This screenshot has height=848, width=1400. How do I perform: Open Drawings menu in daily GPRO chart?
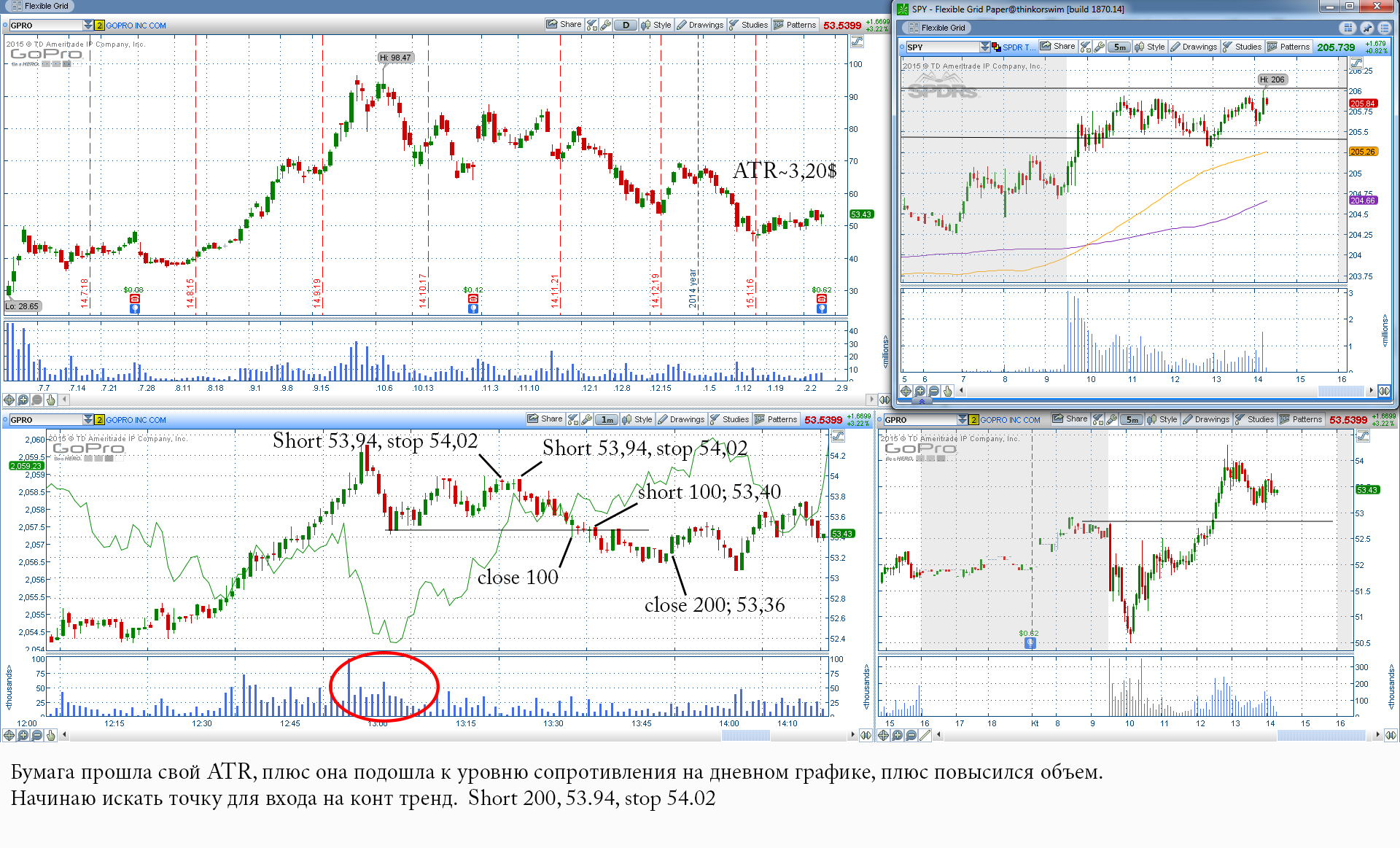click(700, 25)
